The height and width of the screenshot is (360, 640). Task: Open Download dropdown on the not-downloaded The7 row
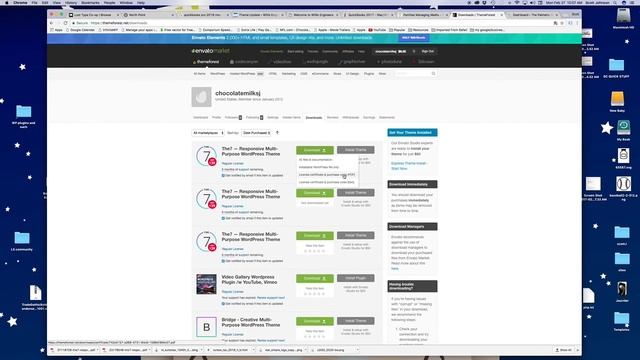pyautogui.click(x=315, y=193)
